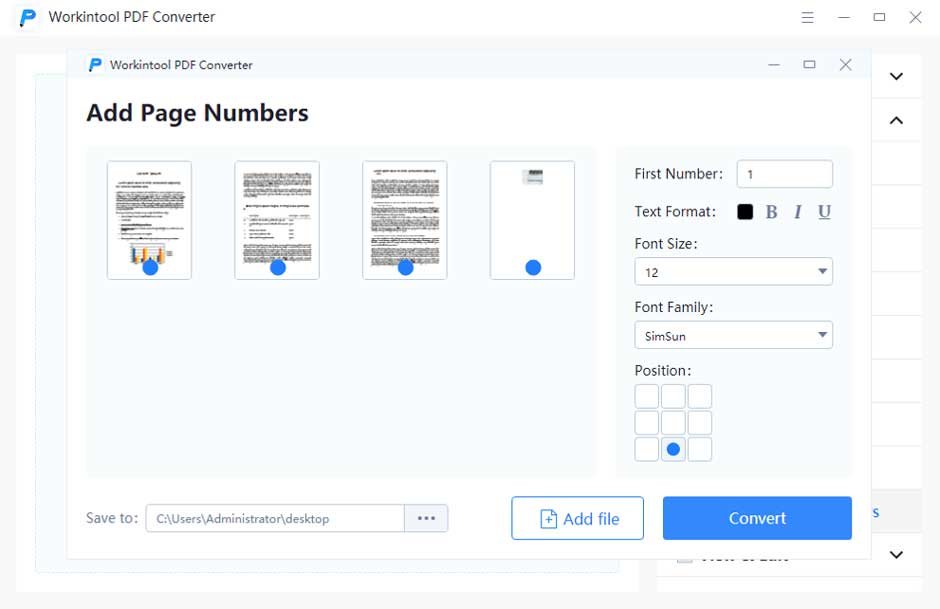Image resolution: width=940 pixels, height=609 pixels.
Task: Select center page number position
Action: pyautogui.click(x=673, y=423)
